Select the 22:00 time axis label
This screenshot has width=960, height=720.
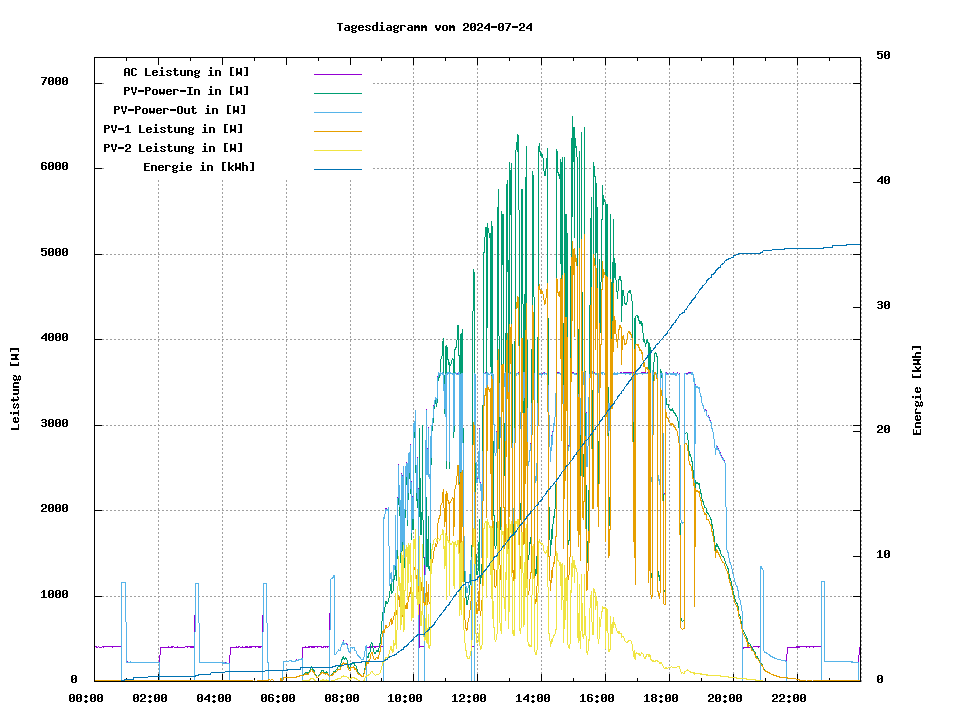tap(789, 698)
